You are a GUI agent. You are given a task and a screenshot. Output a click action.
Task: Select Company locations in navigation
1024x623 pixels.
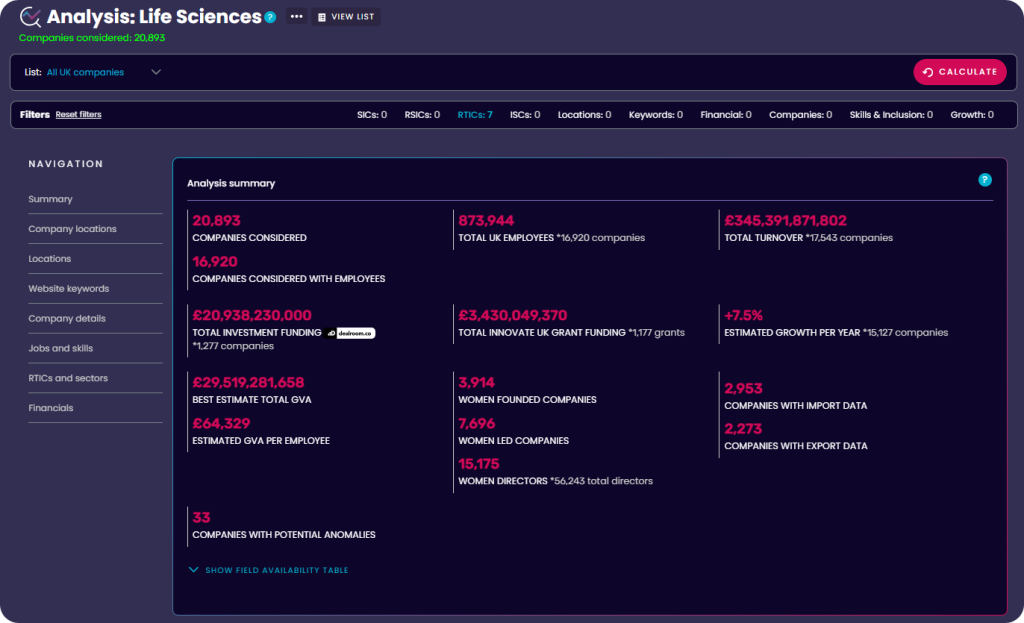pyautogui.click(x=72, y=229)
